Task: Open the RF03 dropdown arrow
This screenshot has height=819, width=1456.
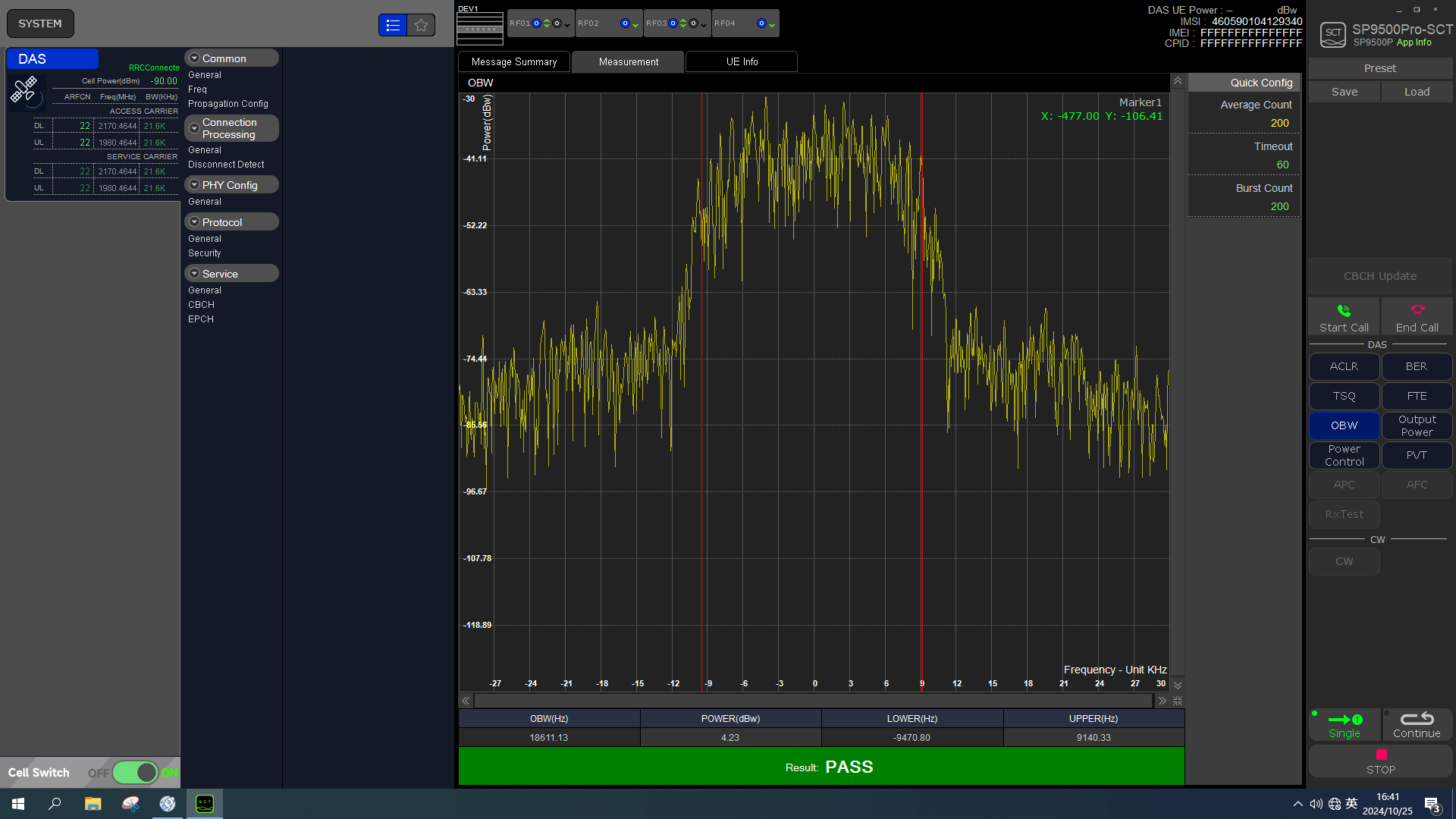Action: (704, 25)
